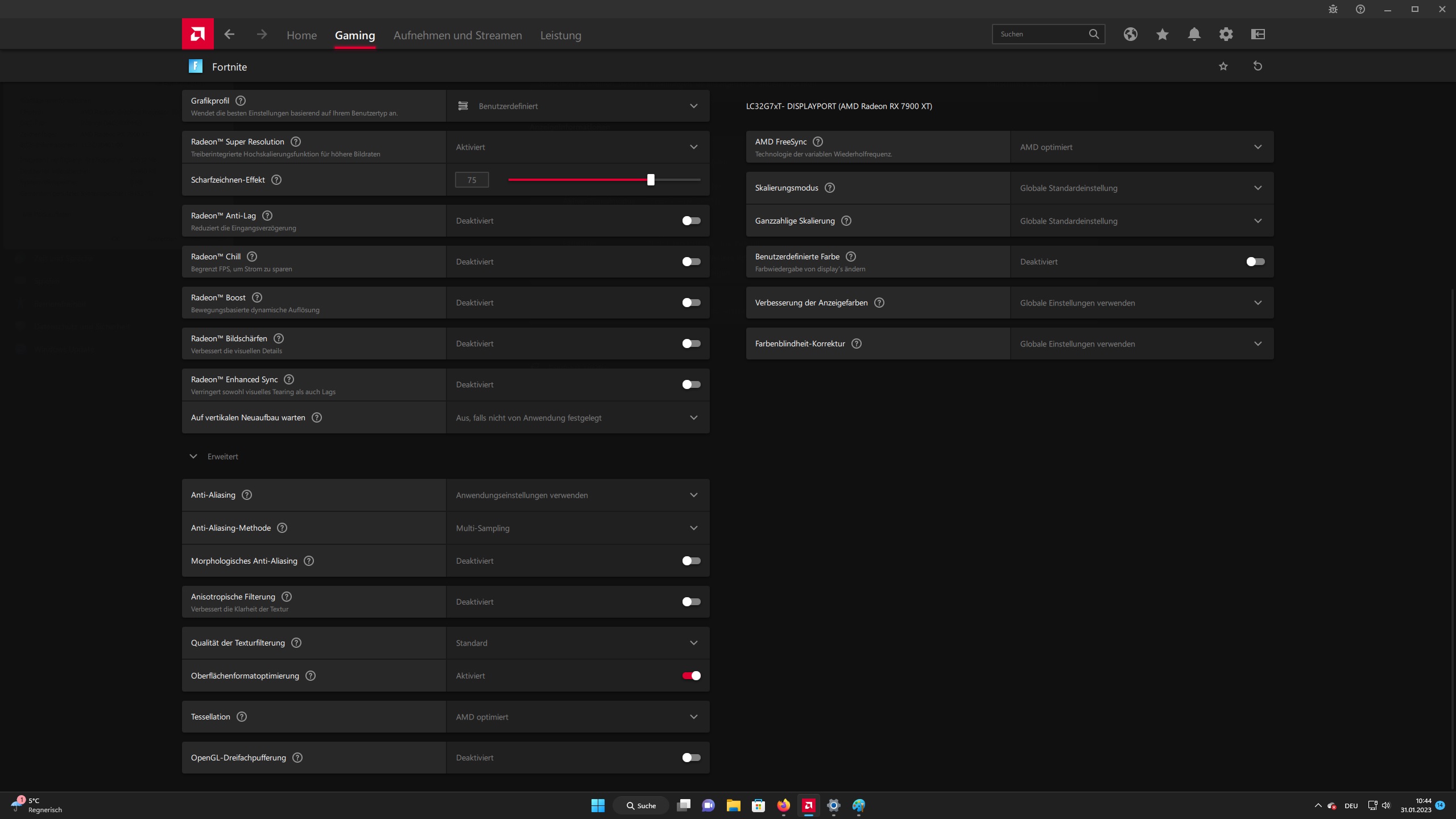Image resolution: width=1456 pixels, height=819 pixels.
Task: Switch to Aufnehmen und Streamen tab
Action: [x=457, y=35]
